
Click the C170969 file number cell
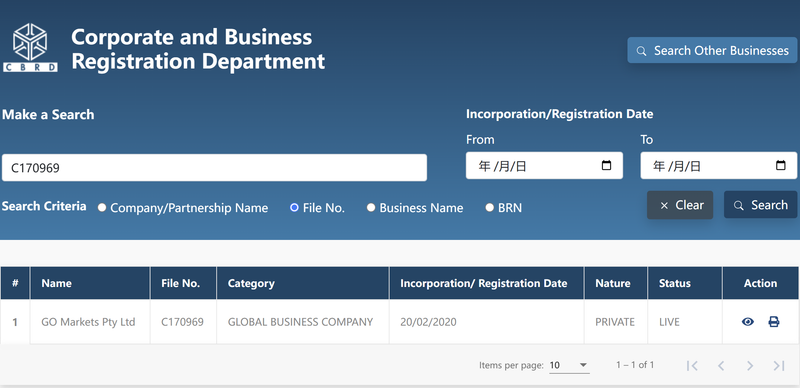[182, 322]
